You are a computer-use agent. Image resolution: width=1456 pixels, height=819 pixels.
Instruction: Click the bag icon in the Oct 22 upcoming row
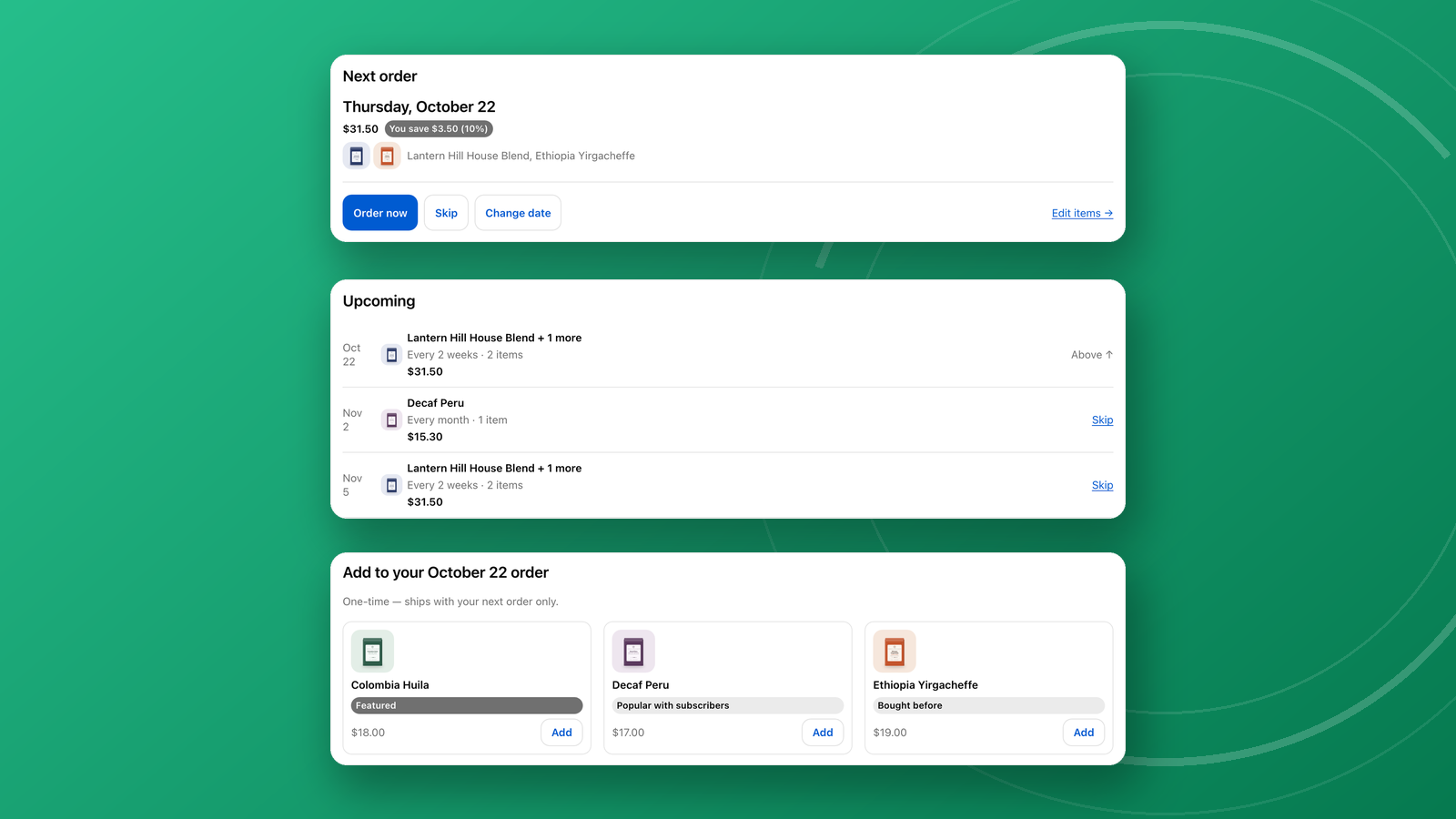coord(391,355)
